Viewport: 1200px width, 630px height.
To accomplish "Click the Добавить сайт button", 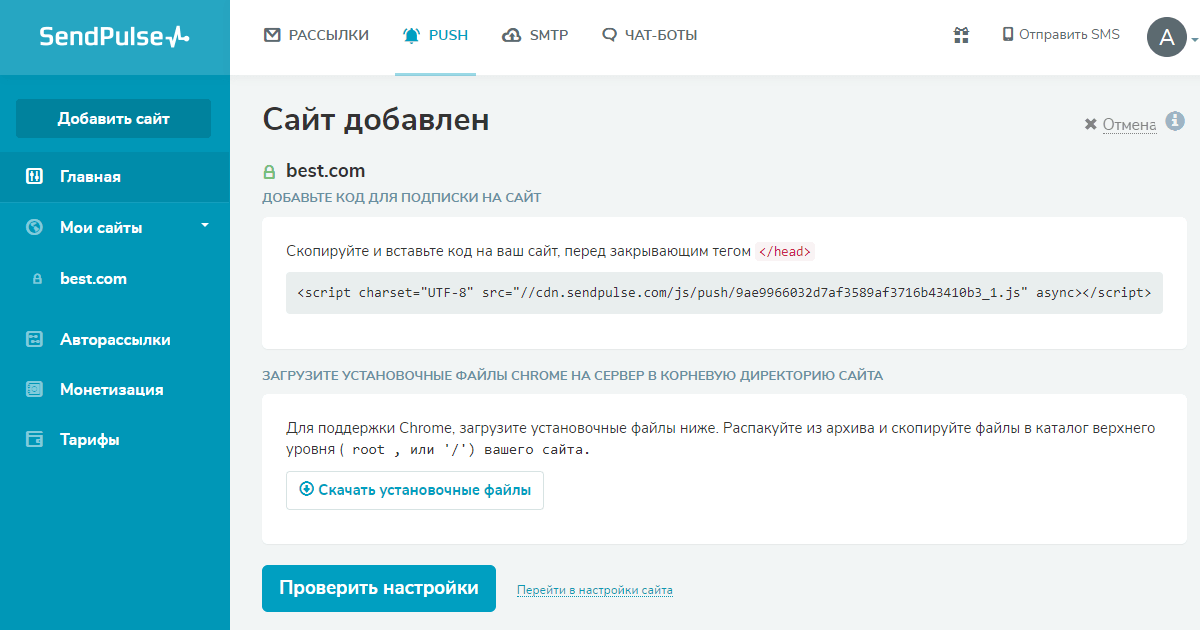I will point(113,119).
